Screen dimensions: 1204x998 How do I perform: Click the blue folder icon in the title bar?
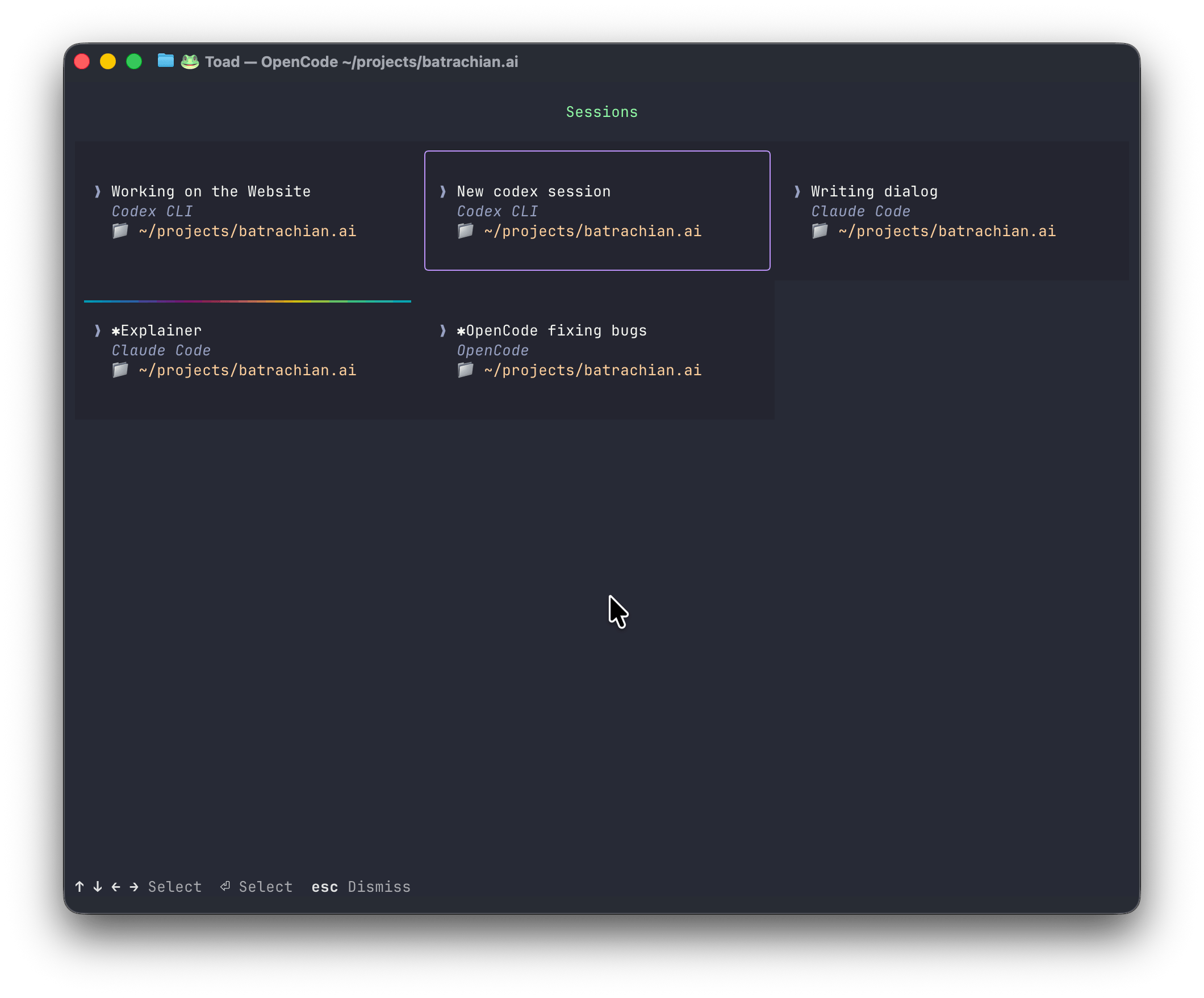(x=165, y=61)
